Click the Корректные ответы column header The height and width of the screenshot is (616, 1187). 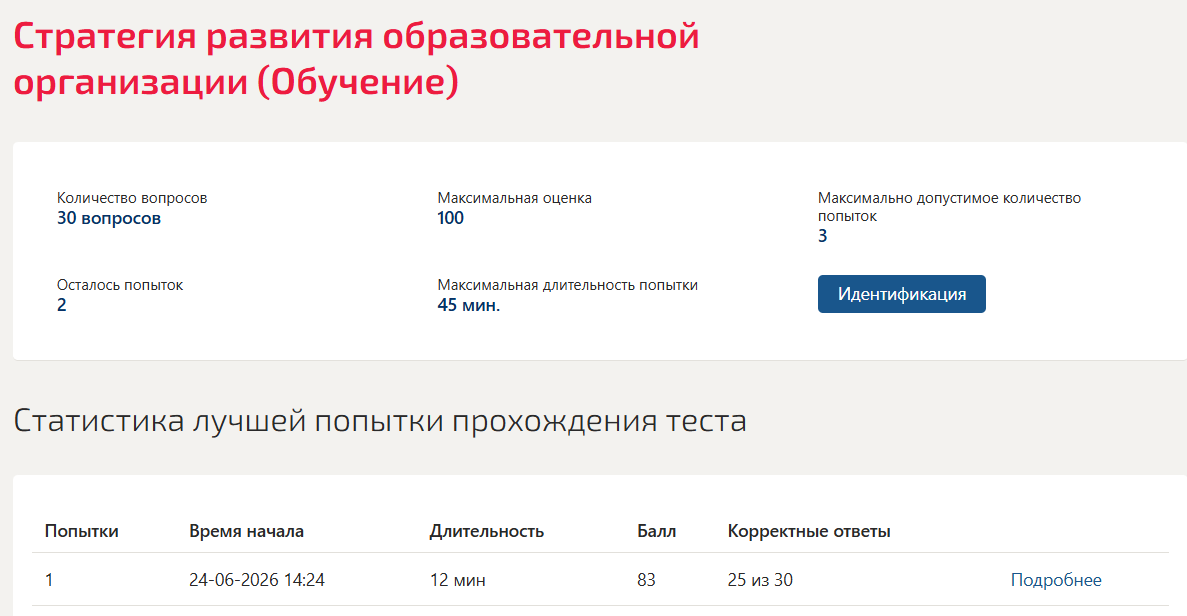tap(808, 531)
